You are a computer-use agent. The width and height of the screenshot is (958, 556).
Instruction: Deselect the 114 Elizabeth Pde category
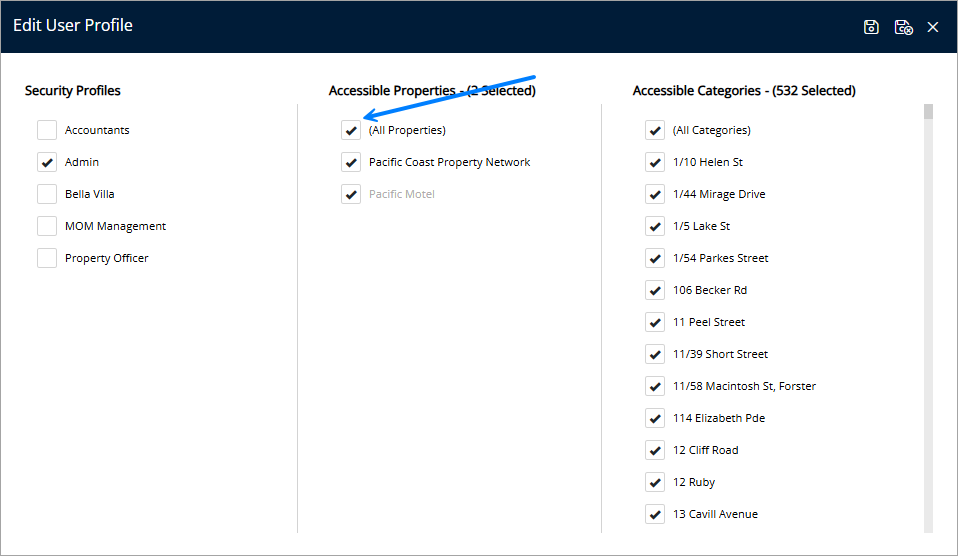click(x=655, y=418)
